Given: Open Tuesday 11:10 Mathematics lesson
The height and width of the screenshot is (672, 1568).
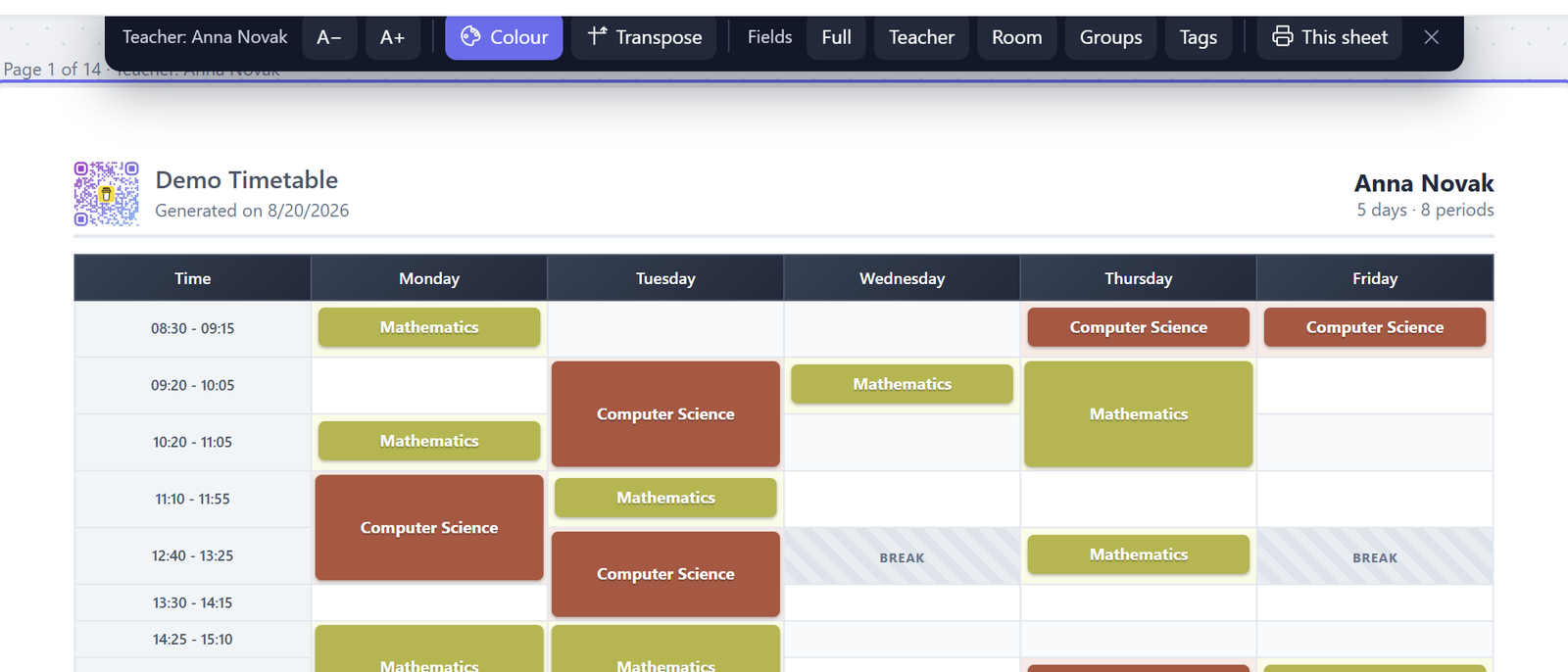Looking at the screenshot, I should pos(665,498).
